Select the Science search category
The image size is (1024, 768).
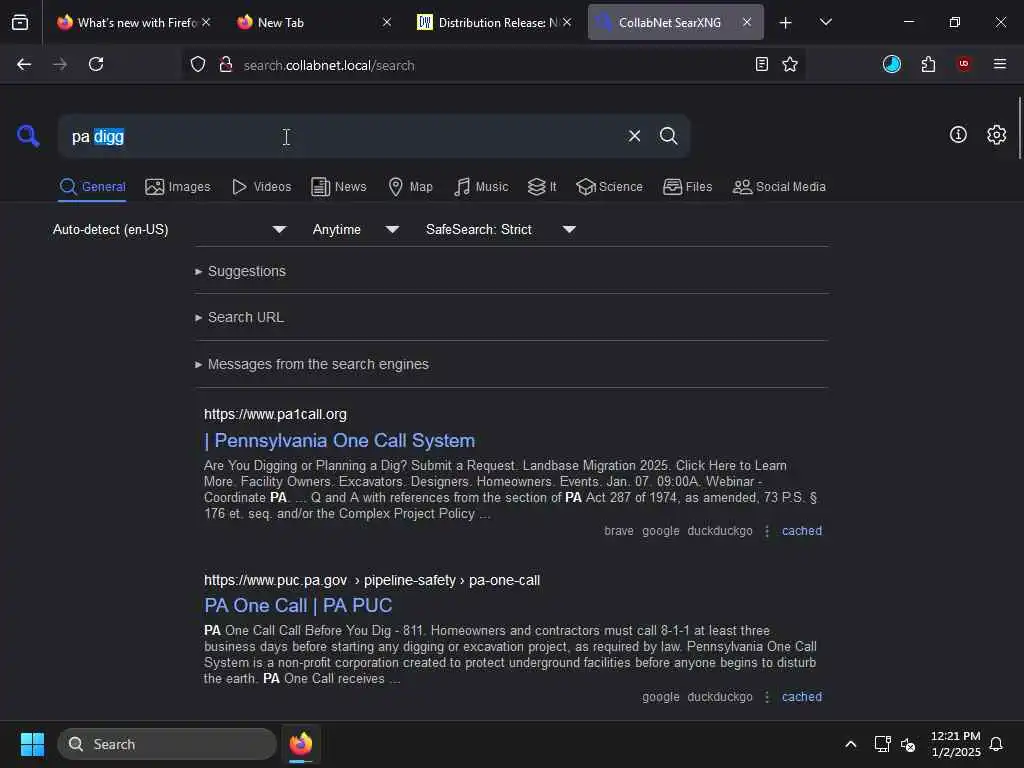tap(609, 187)
